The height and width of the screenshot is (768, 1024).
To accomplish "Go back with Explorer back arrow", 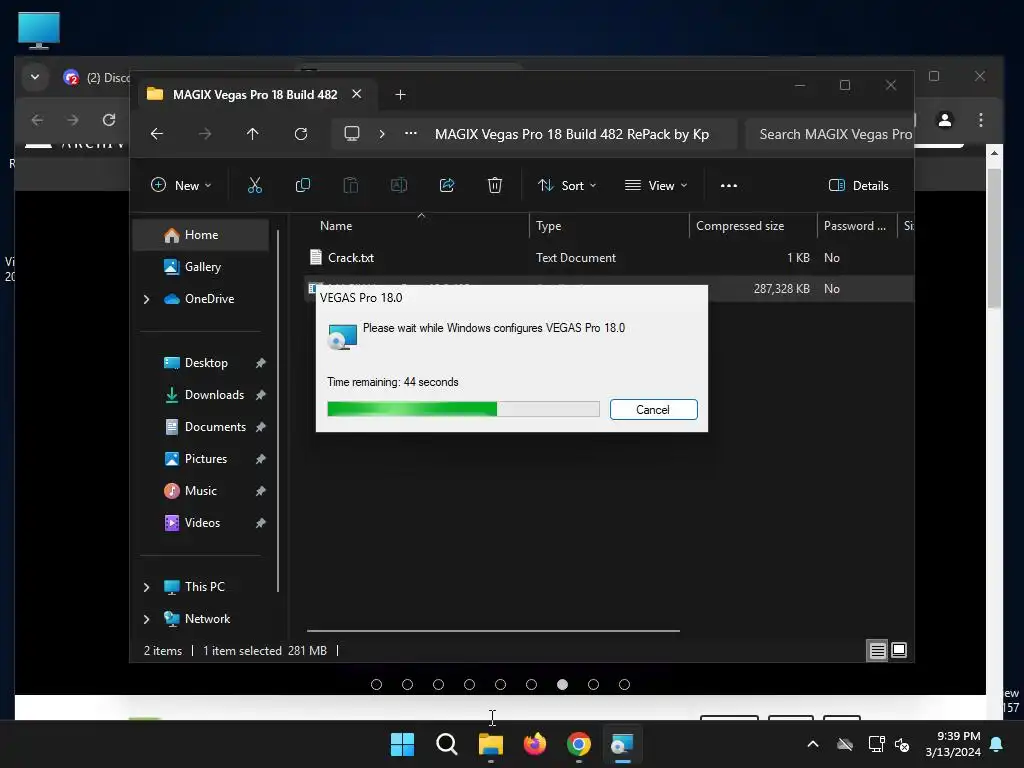I will [x=157, y=134].
